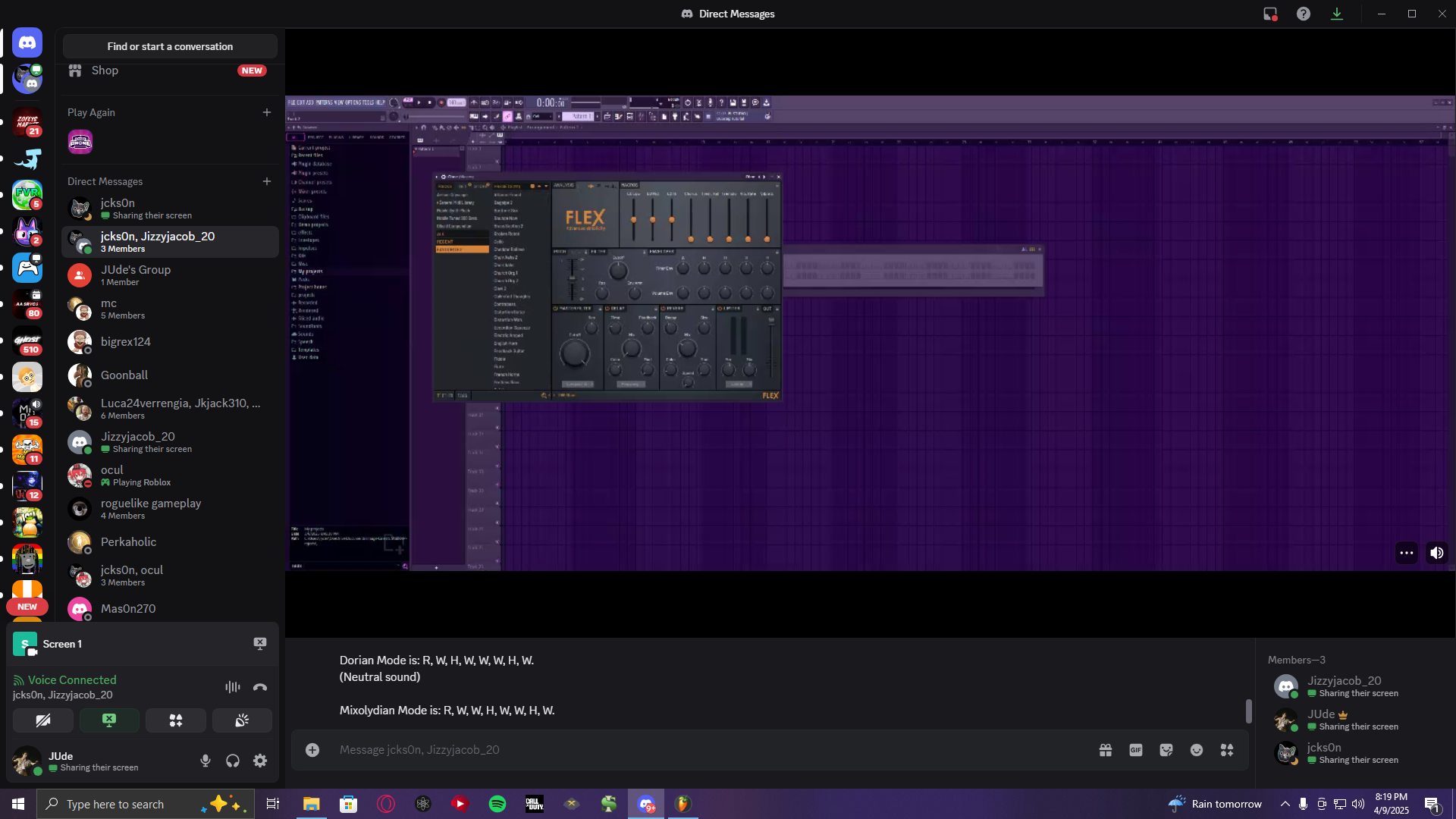Click Find or start a conversation
This screenshot has width=1456, height=819.
coord(170,46)
